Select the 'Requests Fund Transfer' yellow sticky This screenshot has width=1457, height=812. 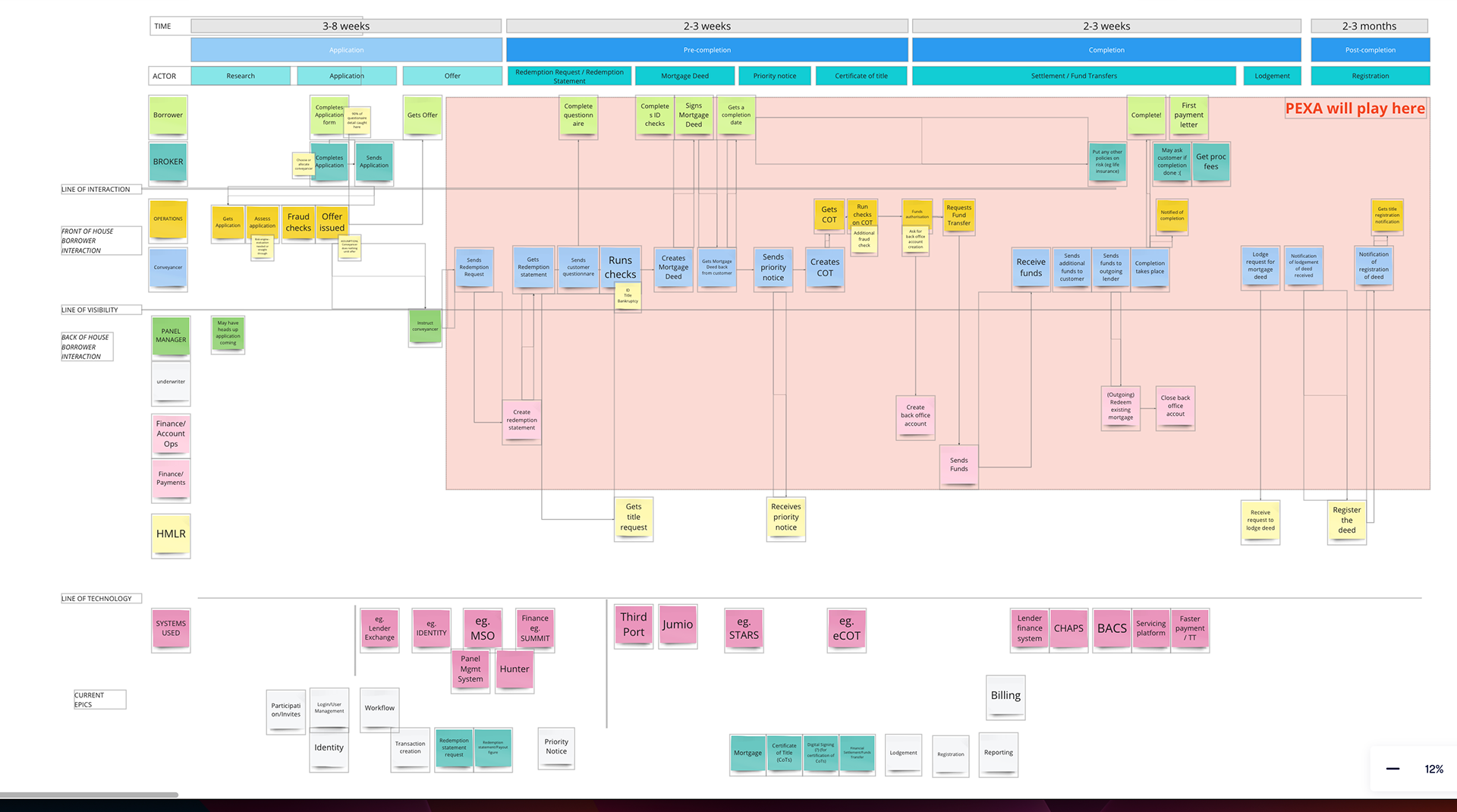pyautogui.click(x=958, y=216)
